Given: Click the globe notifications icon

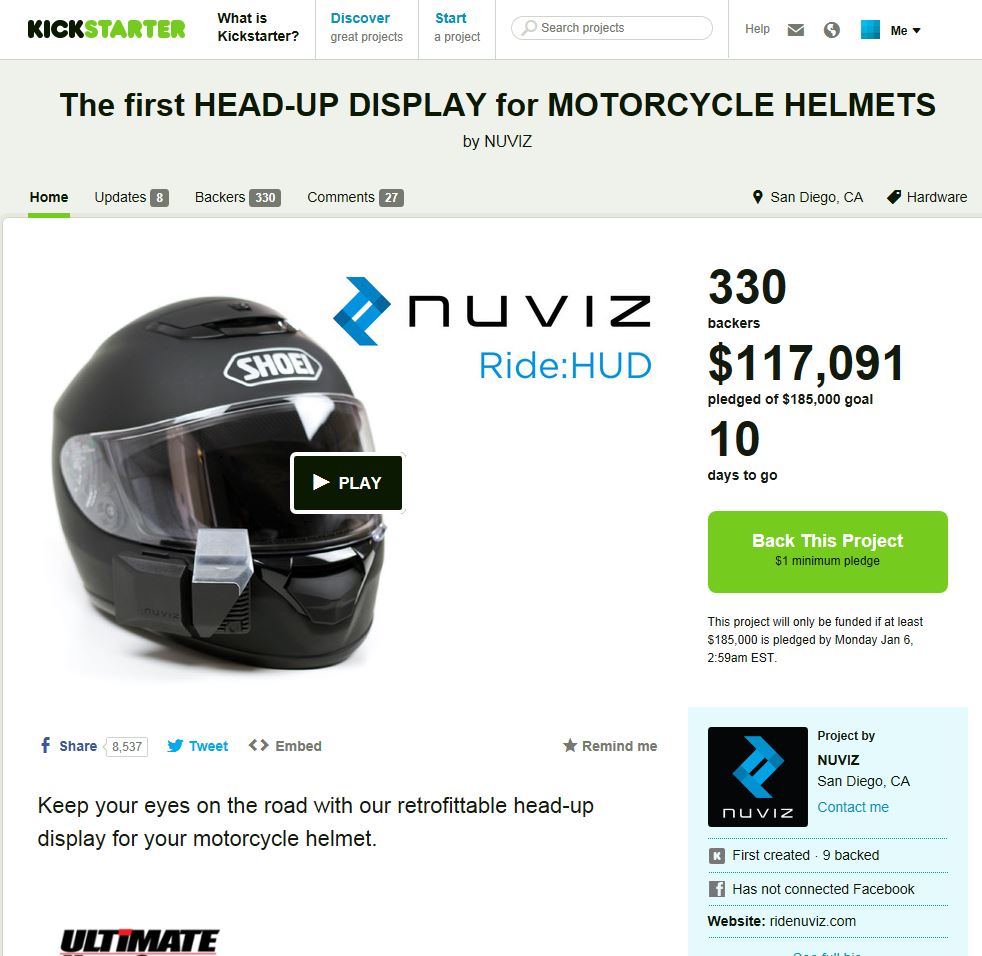Looking at the screenshot, I should 832,29.
